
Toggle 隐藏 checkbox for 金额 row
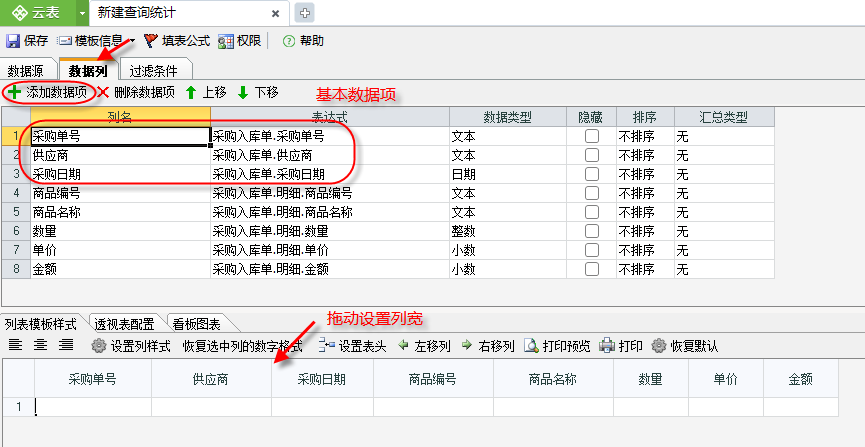pos(591,269)
